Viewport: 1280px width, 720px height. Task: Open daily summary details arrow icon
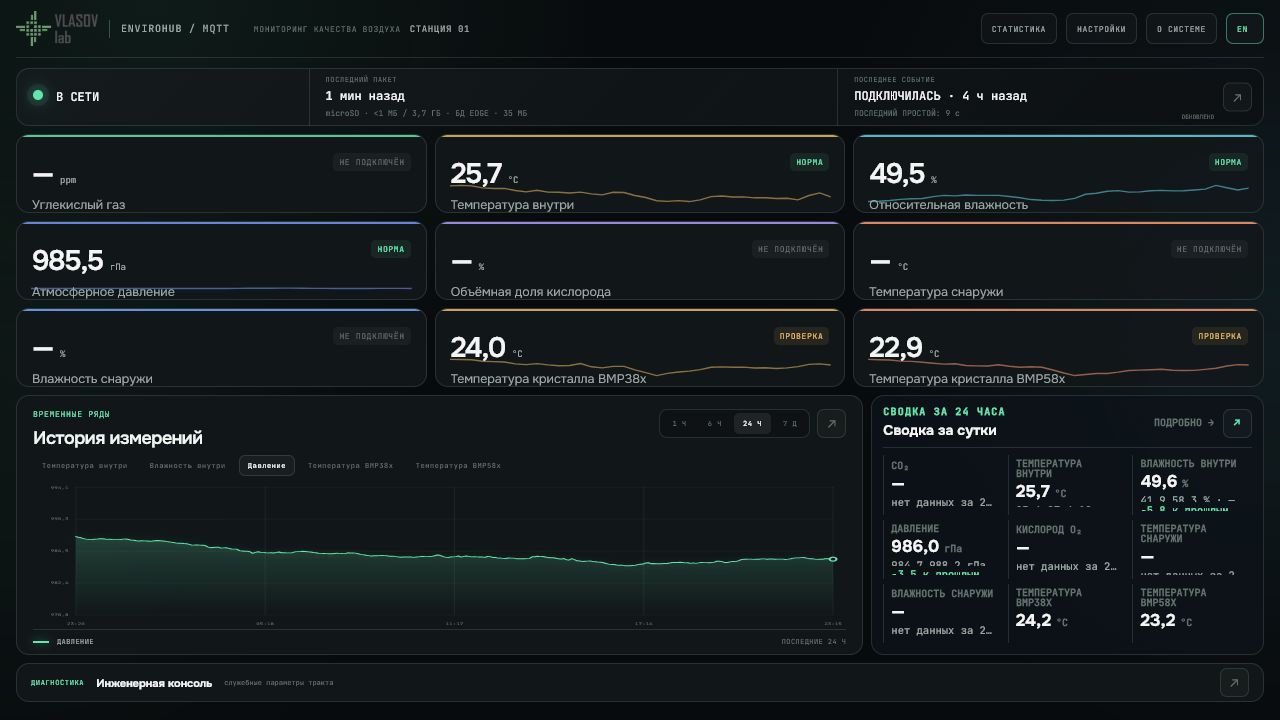pos(1237,423)
